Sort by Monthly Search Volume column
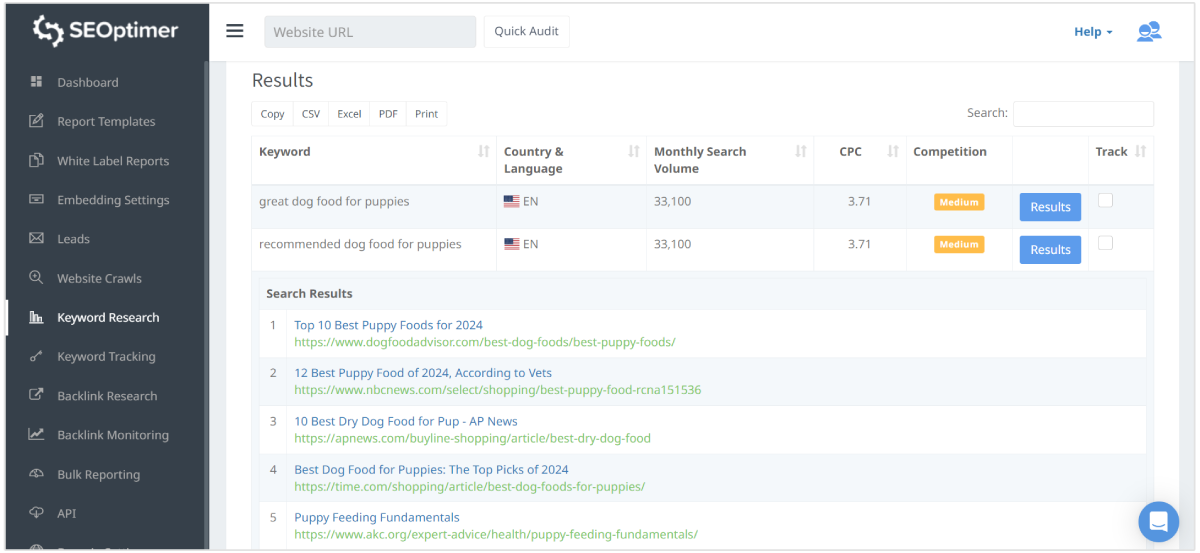1200x553 pixels. click(x=800, y=152)
